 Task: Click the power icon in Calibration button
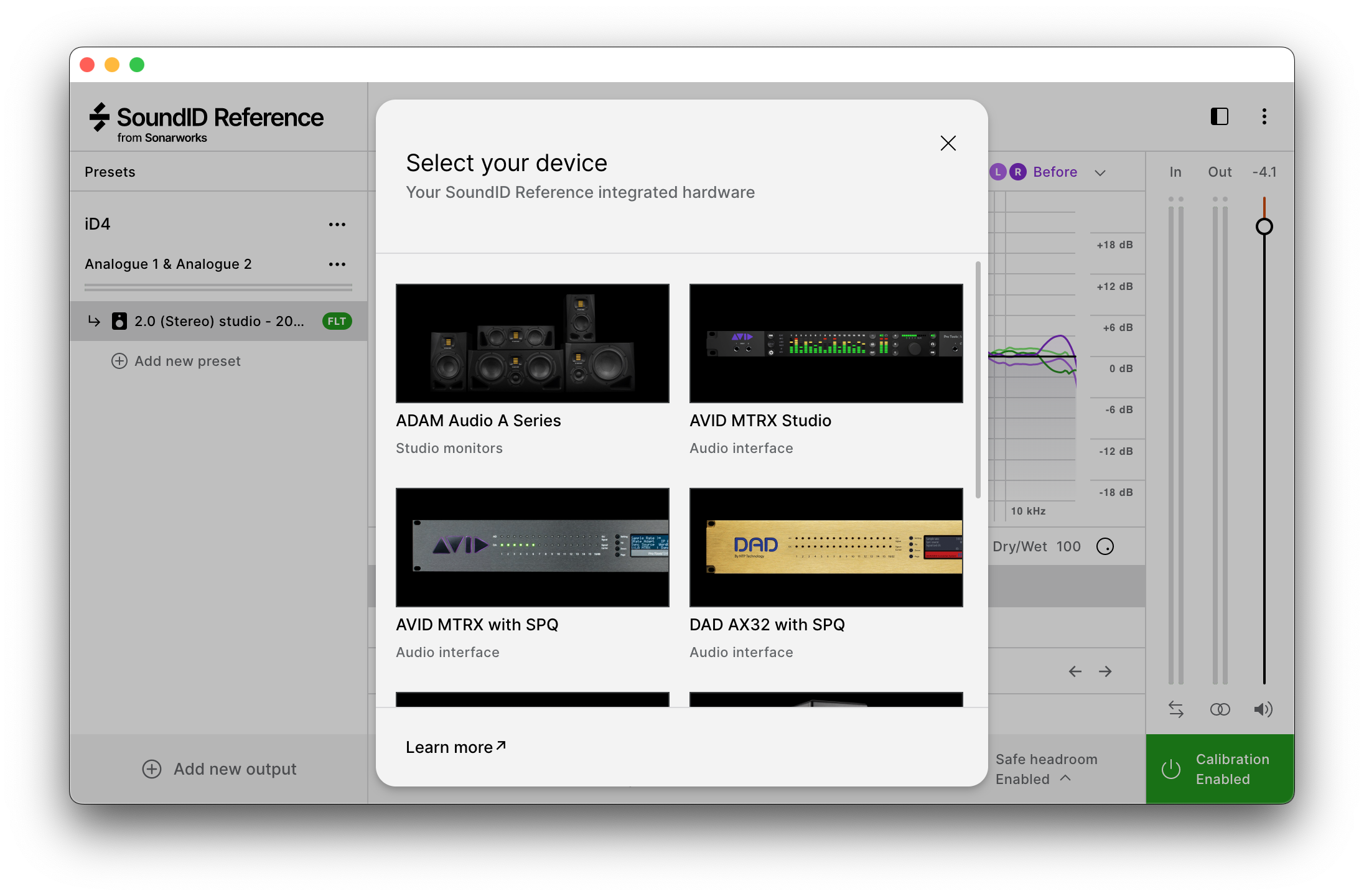tap(1171, 769)
